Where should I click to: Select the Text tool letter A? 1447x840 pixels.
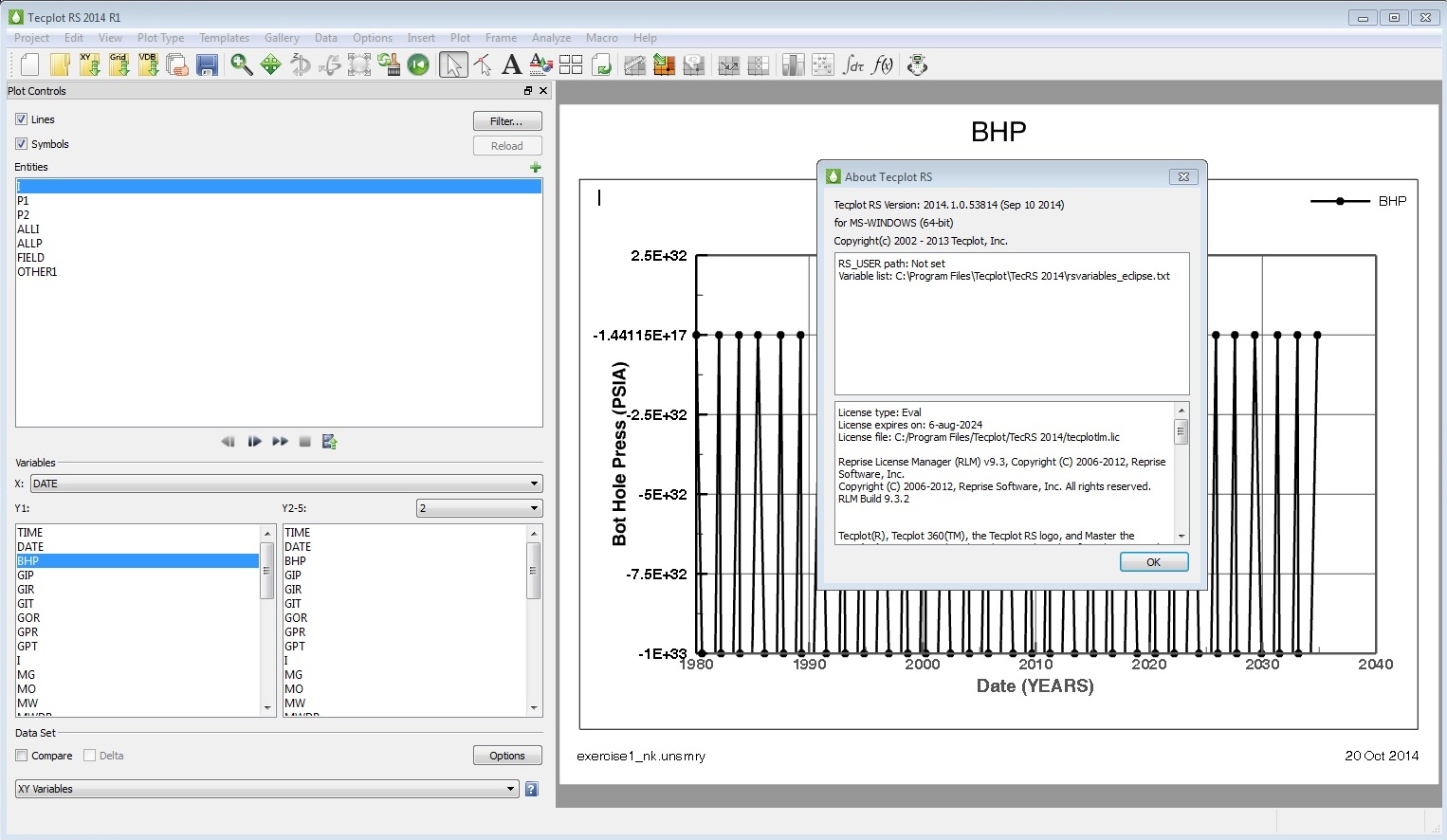click(x=511, y=64)
